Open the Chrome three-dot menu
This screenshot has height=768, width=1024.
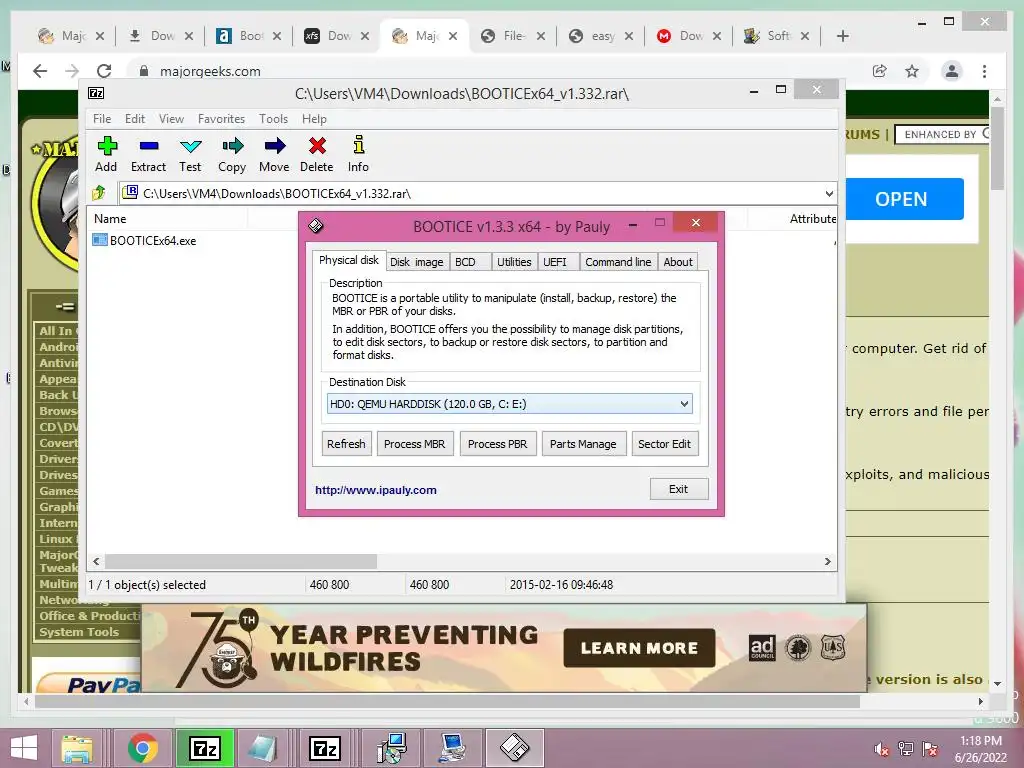[984, 71]
